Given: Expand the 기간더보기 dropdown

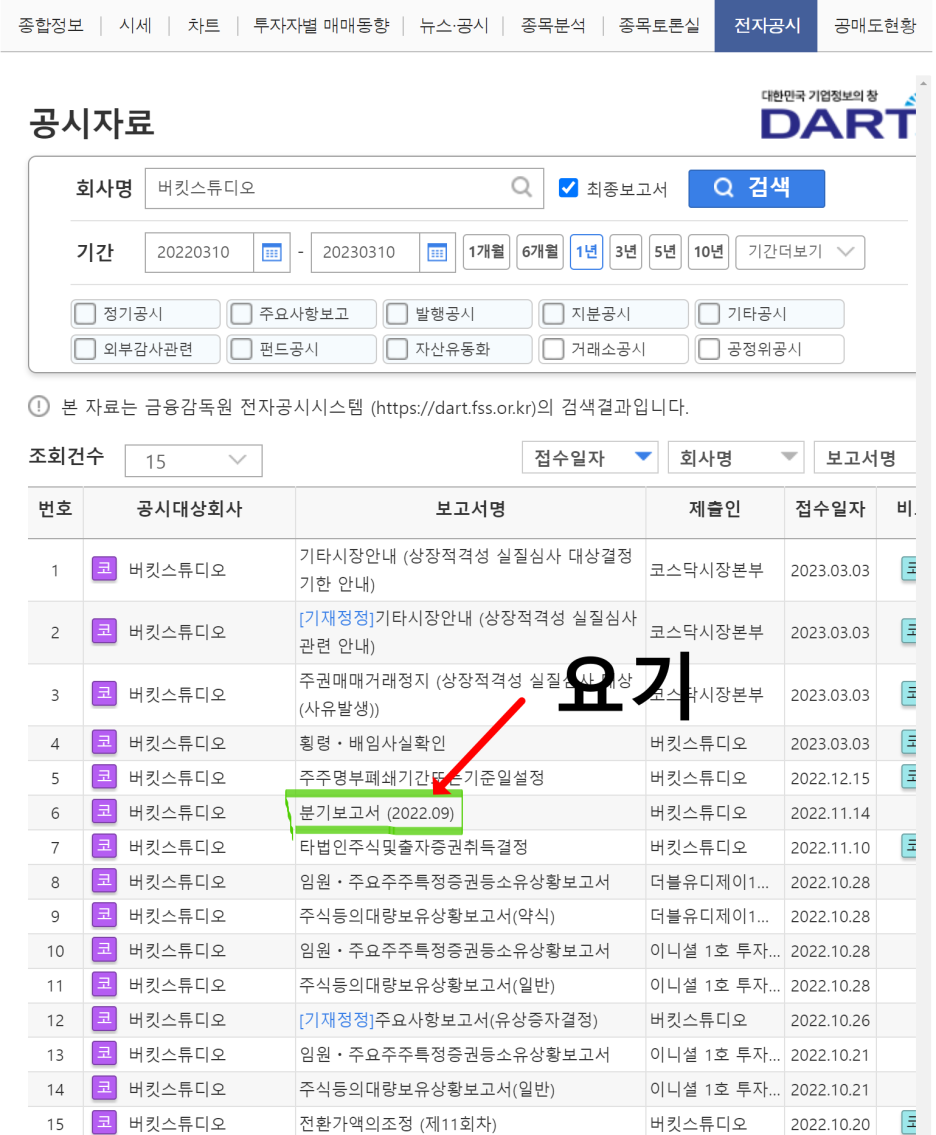Looking at the screenshot, I should [800, 252].
